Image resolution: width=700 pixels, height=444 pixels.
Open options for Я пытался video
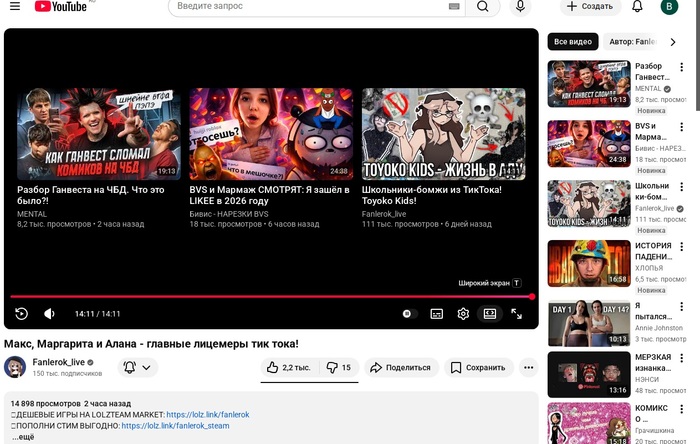pyautogui.click(x=681, y=306)
